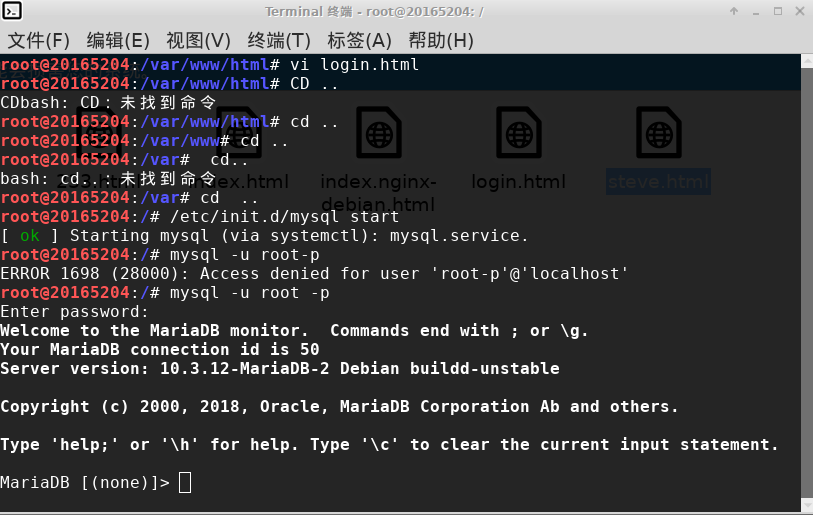The width and height of the screenshot is (813, 515).
Task: Open the 文件(F) menu
Action: click(x=39, y=40)
